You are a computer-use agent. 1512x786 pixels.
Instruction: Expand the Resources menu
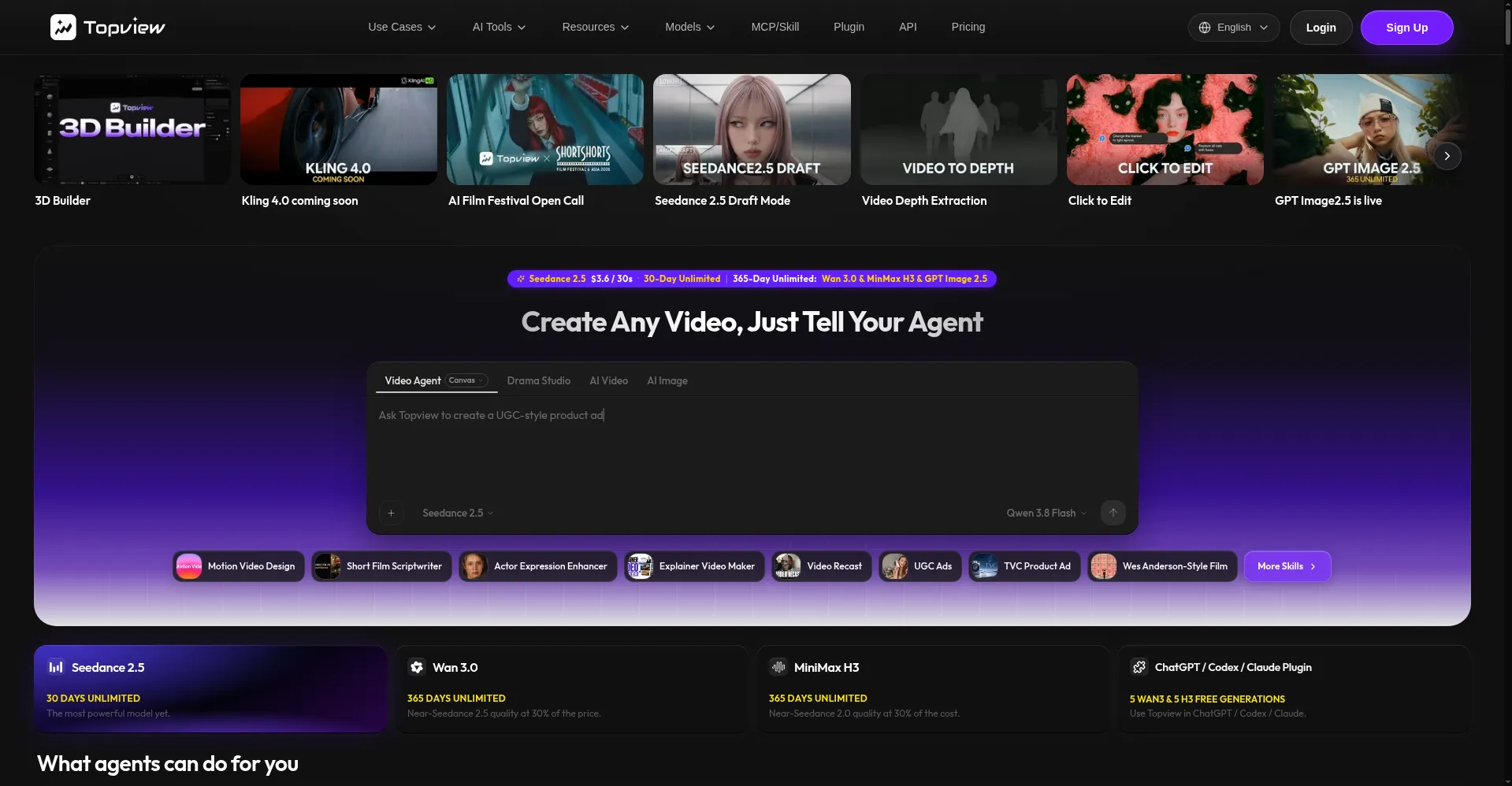pos(596,27)
